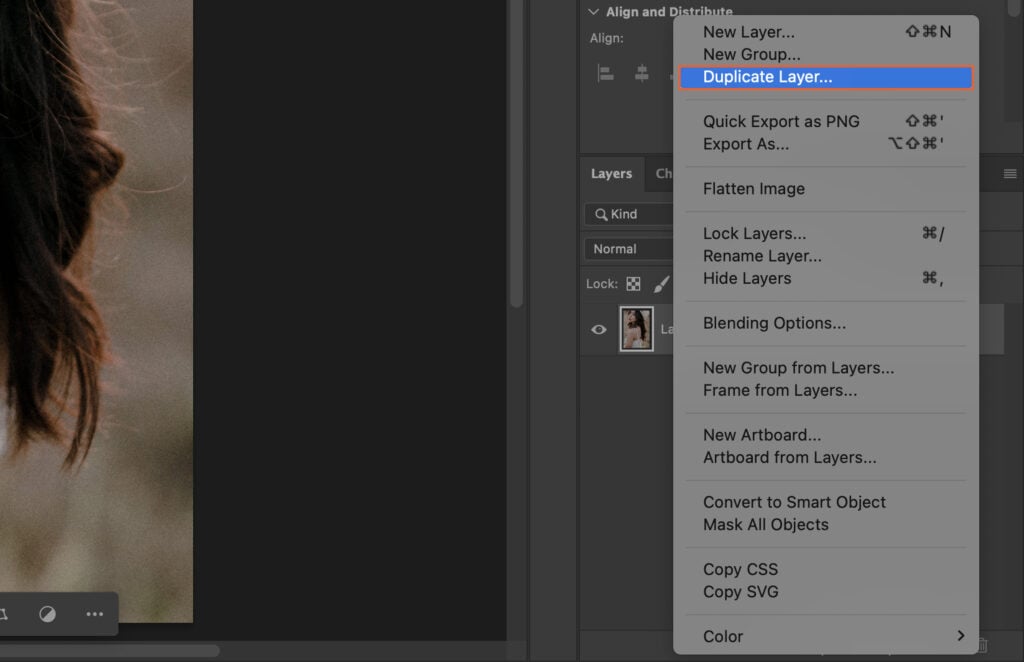
Task: Click the photo layer thumbnail
Action: point(637,328)
